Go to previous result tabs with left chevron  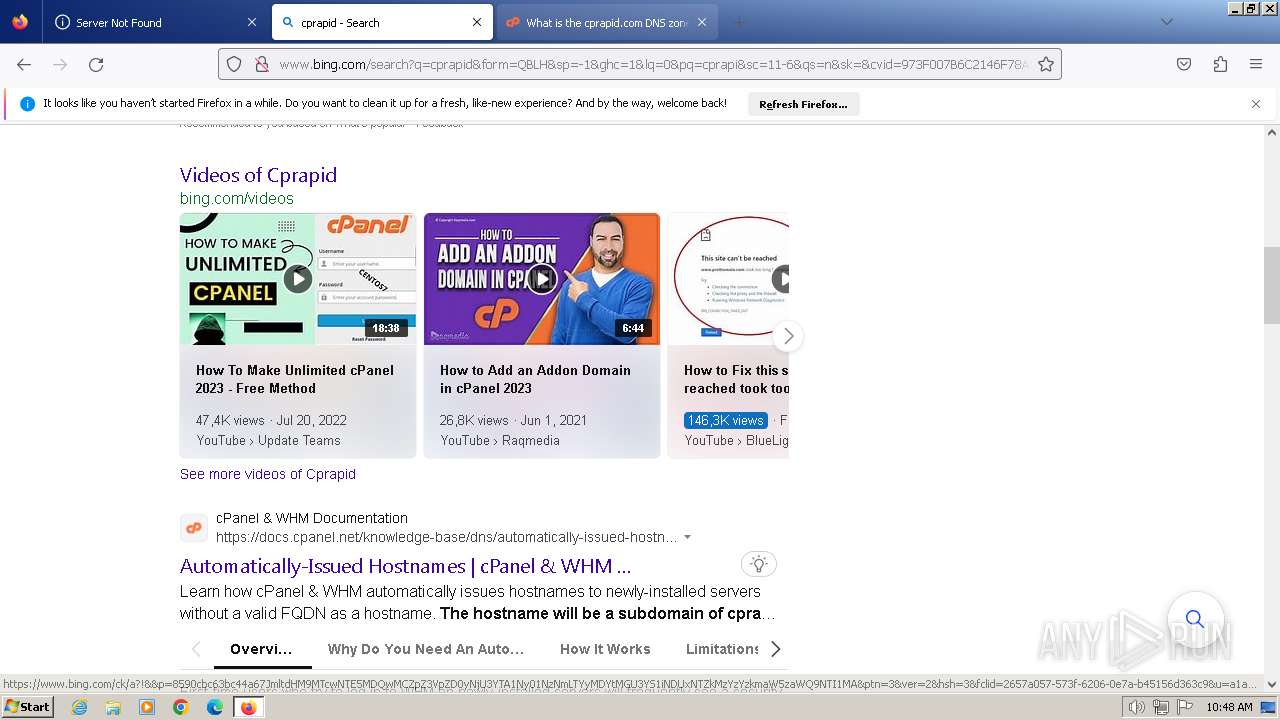[x=196, y=649]
